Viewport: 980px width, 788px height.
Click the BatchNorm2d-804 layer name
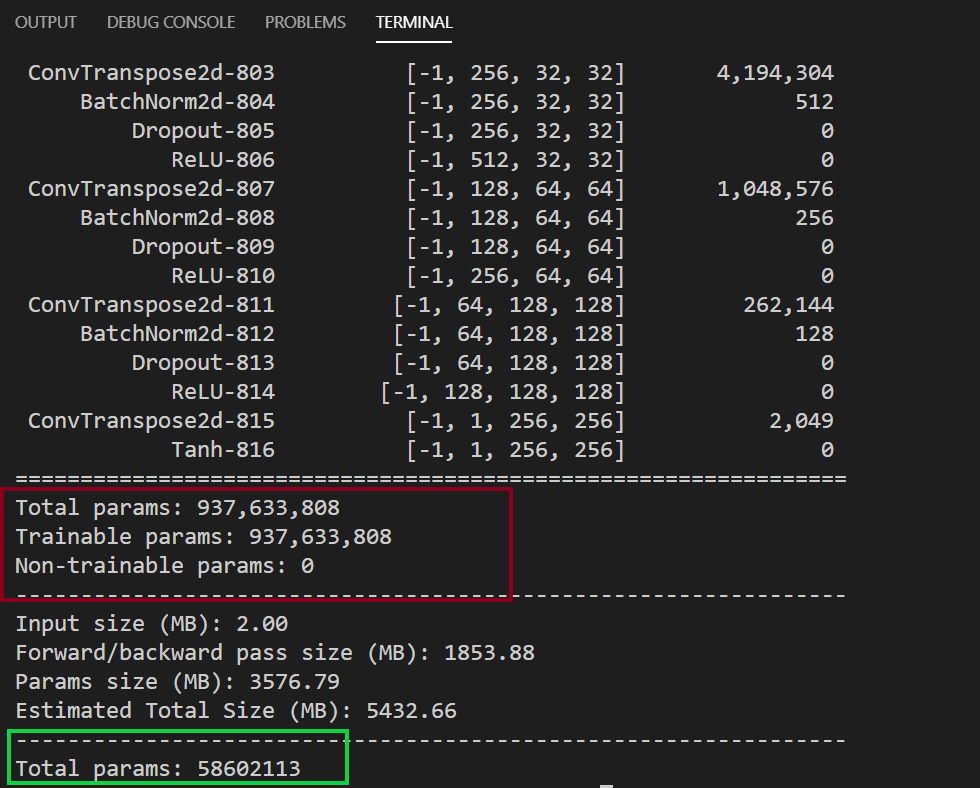tap(178, 102)
